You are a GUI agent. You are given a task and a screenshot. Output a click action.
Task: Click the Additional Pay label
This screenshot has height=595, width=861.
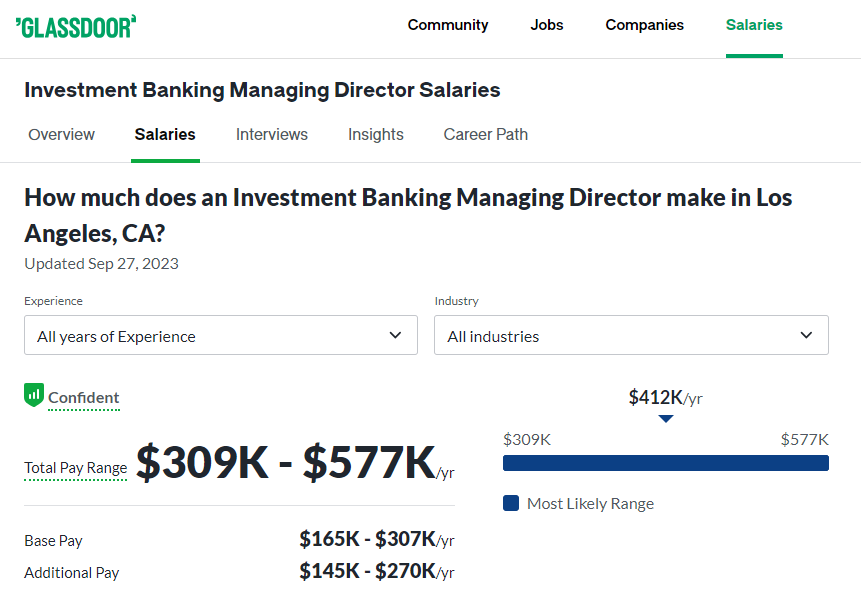71,573
